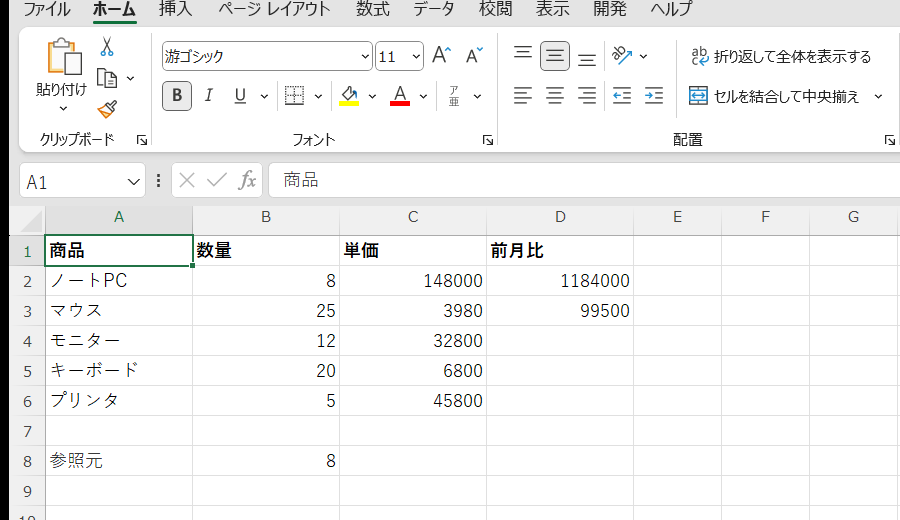Toggle Bold formatting button
Screen dimensions: 900x520
(177, 95)
